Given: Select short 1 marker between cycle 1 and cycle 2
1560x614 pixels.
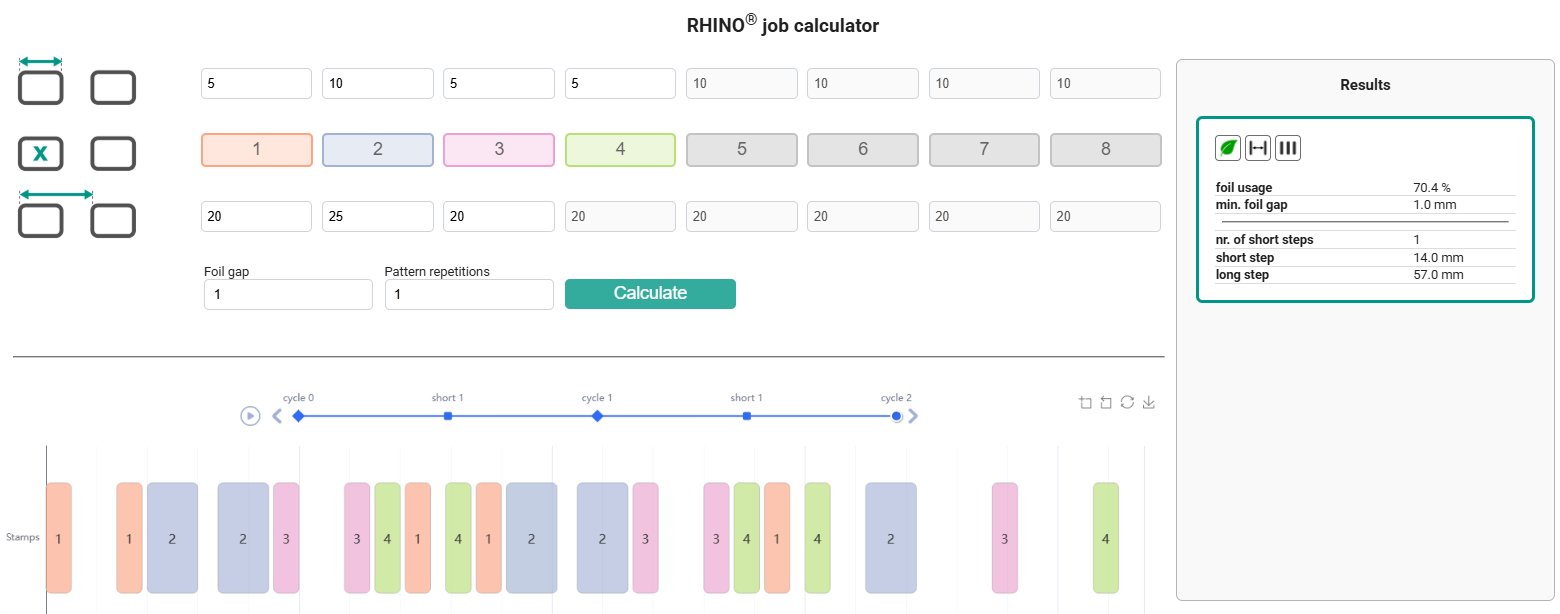Looking at the screenshot, I should point(747,415).
